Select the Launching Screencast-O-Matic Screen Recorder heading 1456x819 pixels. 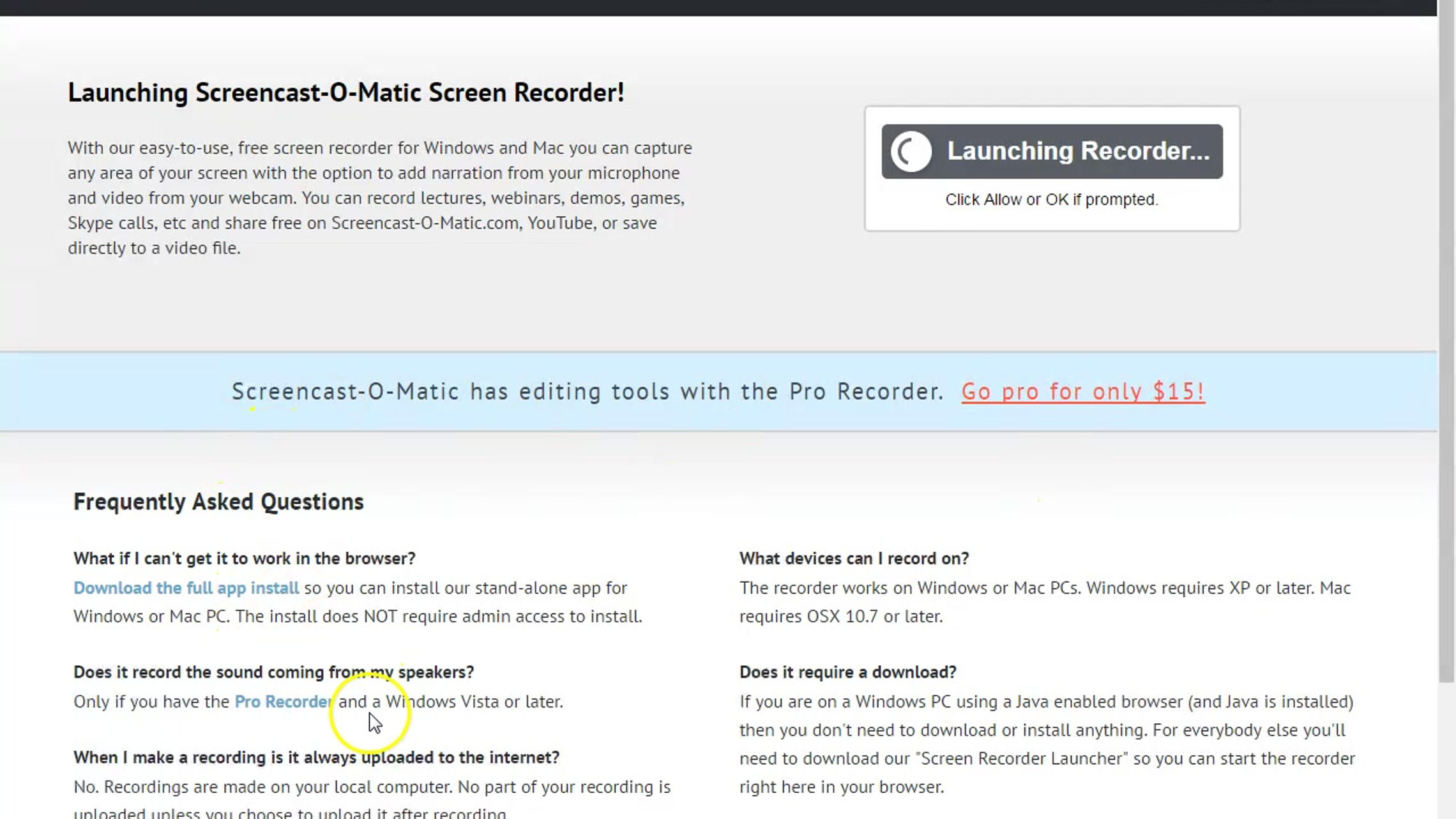point(346,93)
